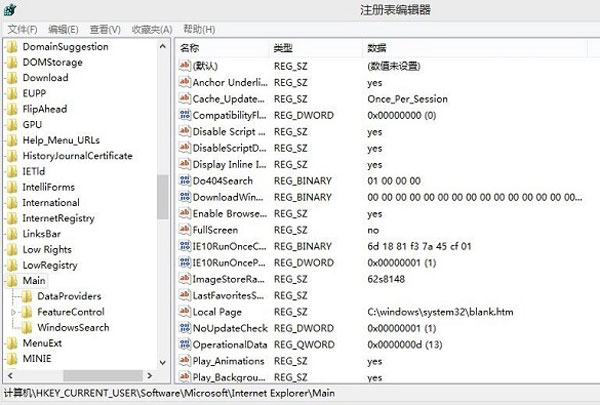Viewport: 600px width, 405px height.
Task: Select the NoUpdateCheck value entry
Action: point(228,328)
